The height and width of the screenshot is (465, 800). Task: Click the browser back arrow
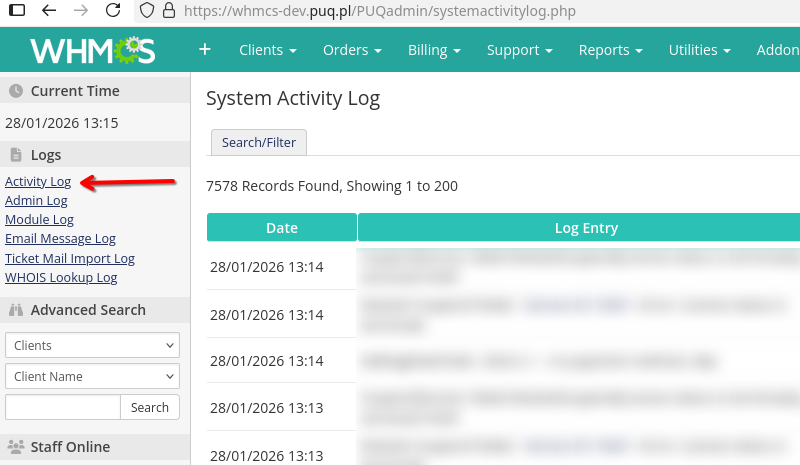[x=49, y=11]
